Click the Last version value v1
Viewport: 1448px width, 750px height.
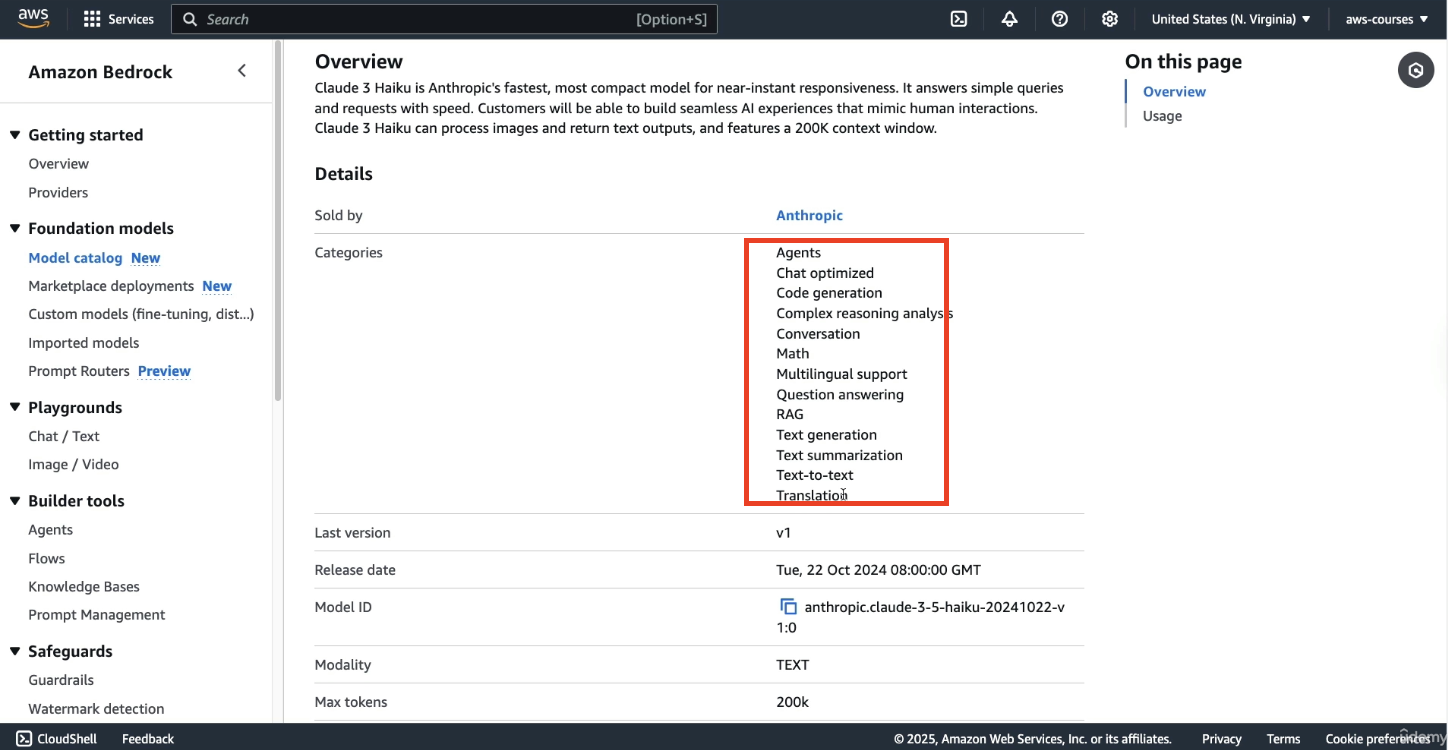pyautogui.click(x=783, y=533)
